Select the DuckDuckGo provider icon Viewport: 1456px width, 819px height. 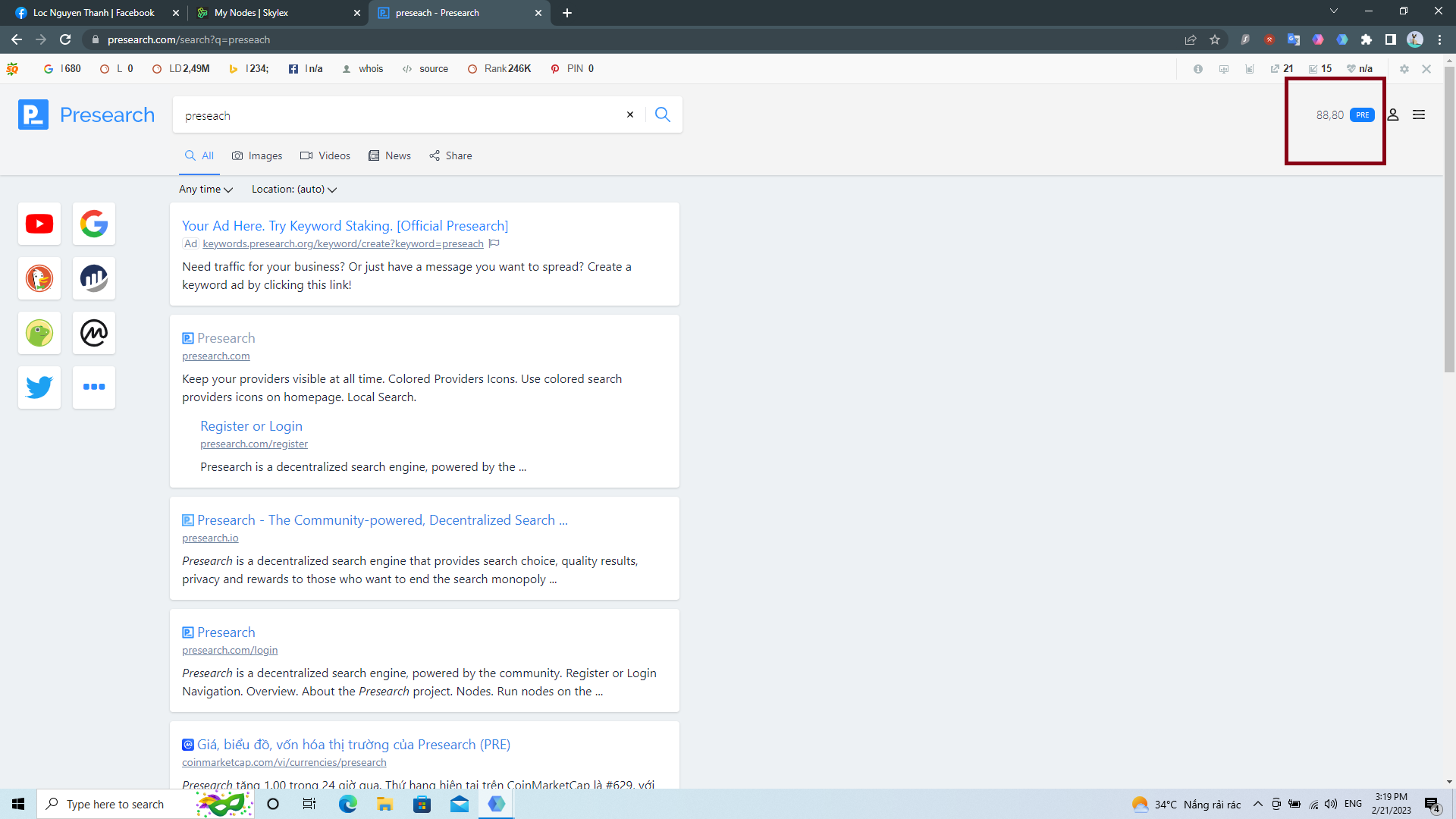point(39,278)
